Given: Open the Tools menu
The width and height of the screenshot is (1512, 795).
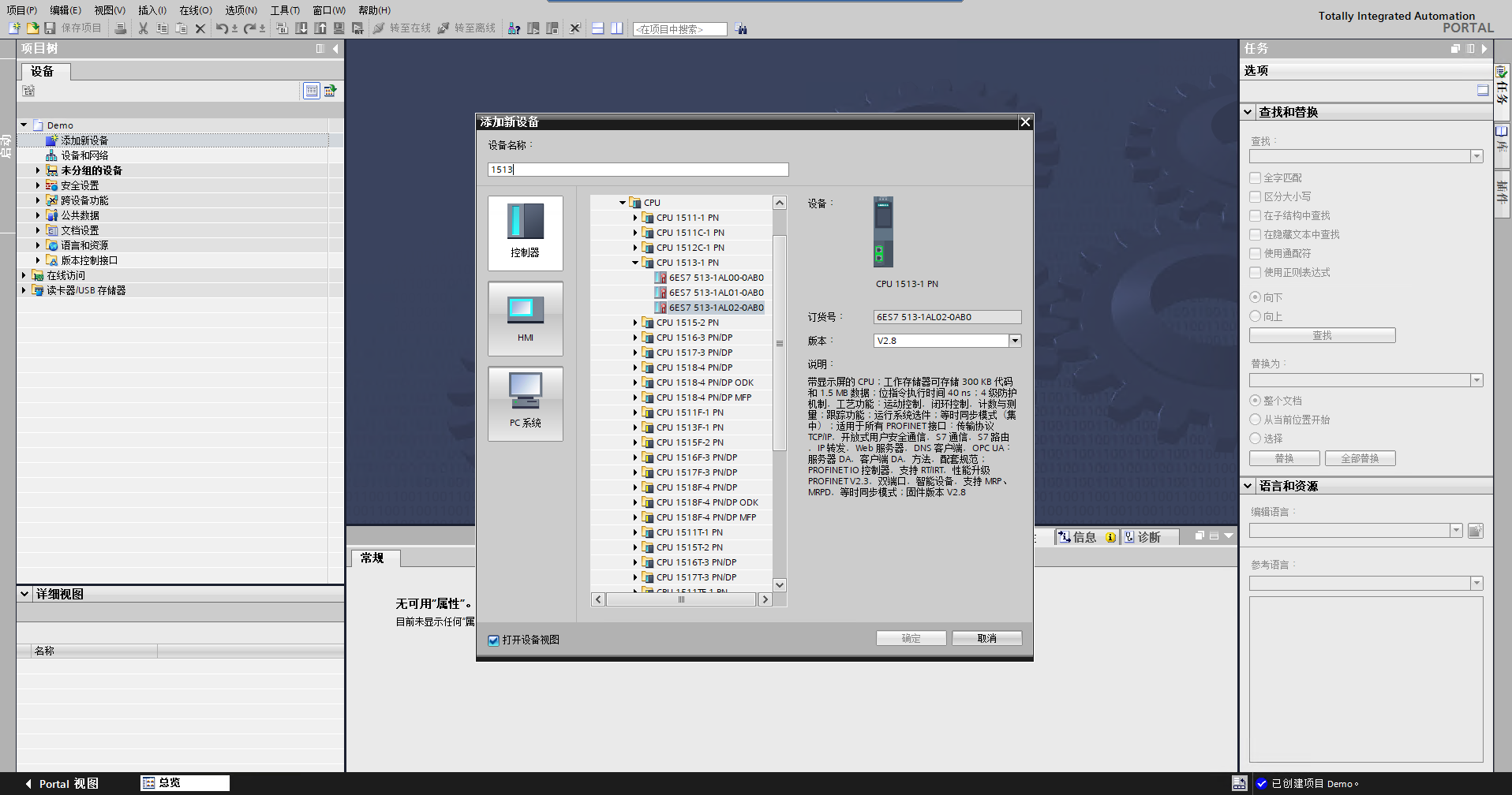Looking at the screenshot, I should click(285, 10).
